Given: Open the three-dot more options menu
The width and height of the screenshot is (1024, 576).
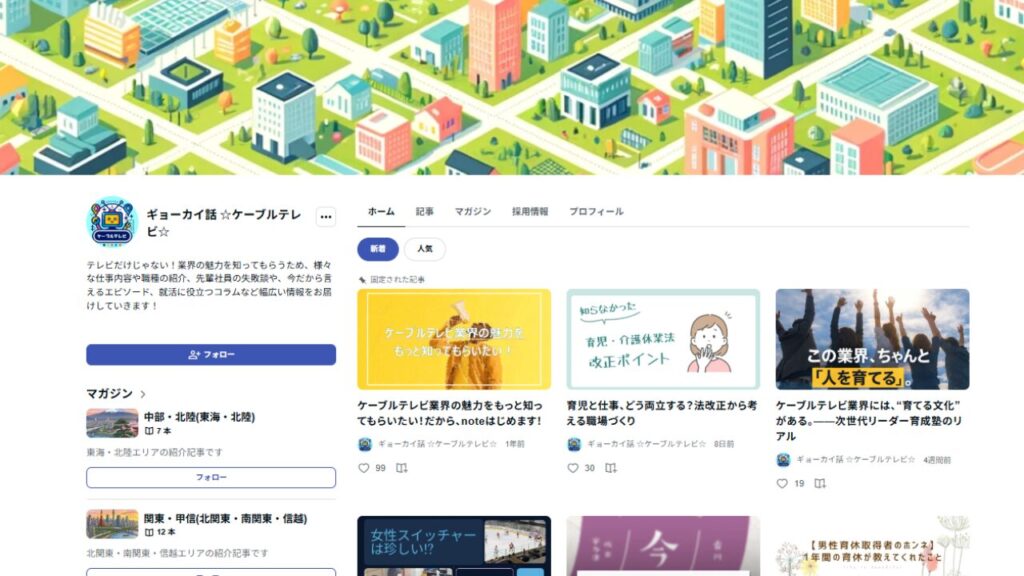Looking at the screenshot, I should point(325,217).
